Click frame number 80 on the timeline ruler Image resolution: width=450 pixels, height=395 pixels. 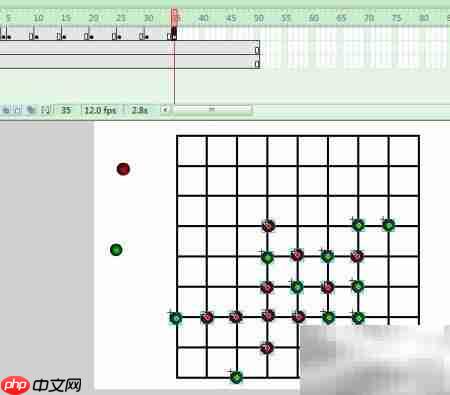(424, 18)
